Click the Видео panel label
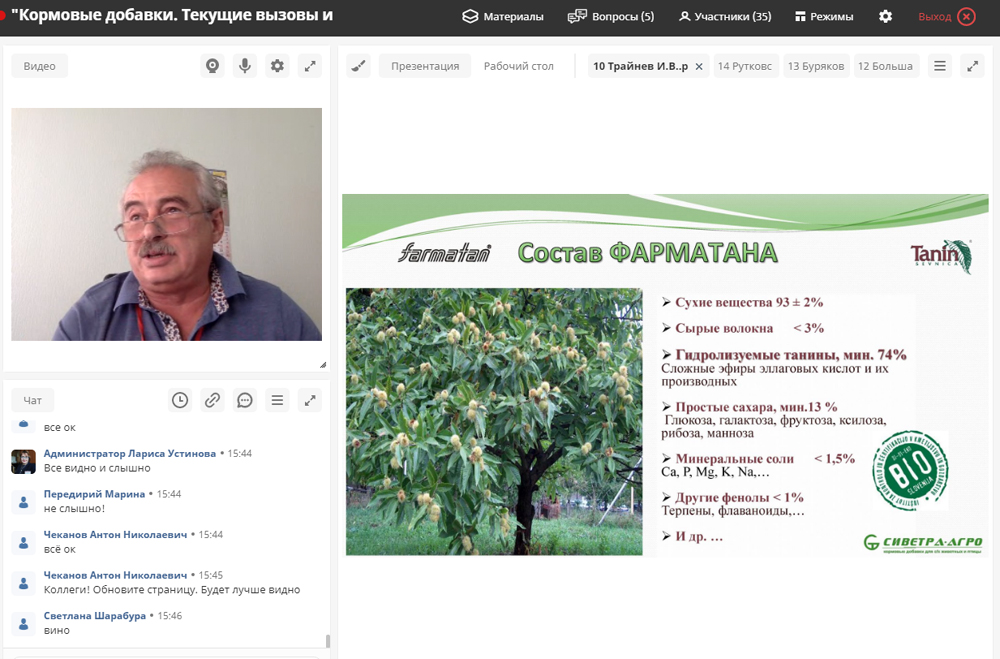 point(40,66)
